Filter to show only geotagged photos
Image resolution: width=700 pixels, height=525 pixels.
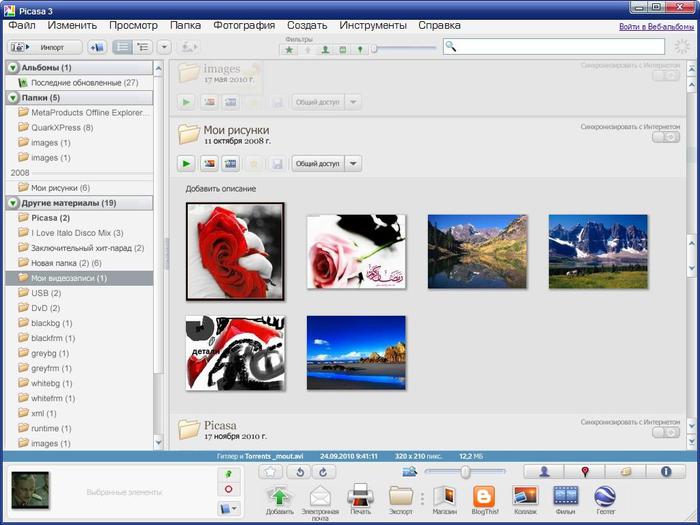(360, 50)
